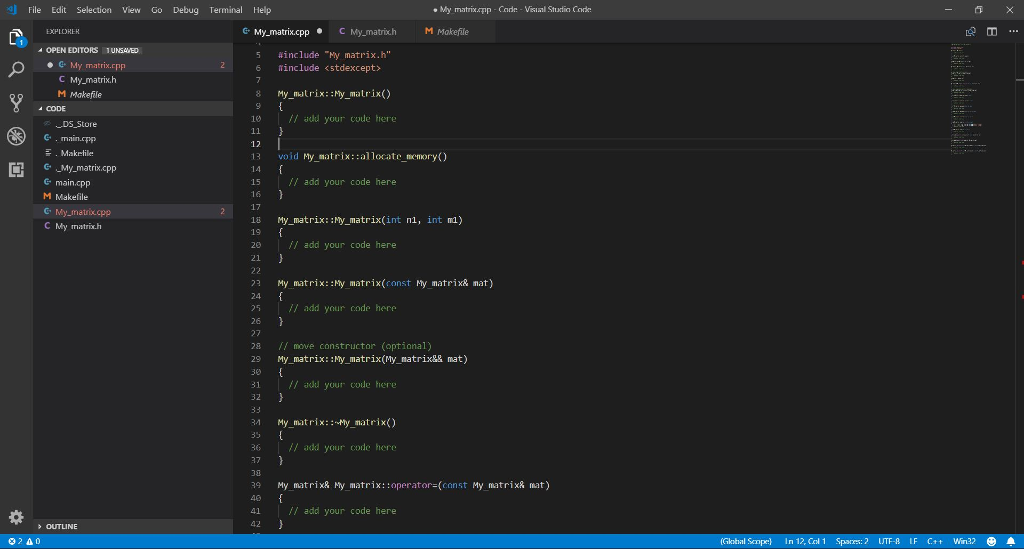Image resolution: width=1024 pixels, height=549 pixels.
Task: Open the Debug view in activity bar
Action: 16,136
